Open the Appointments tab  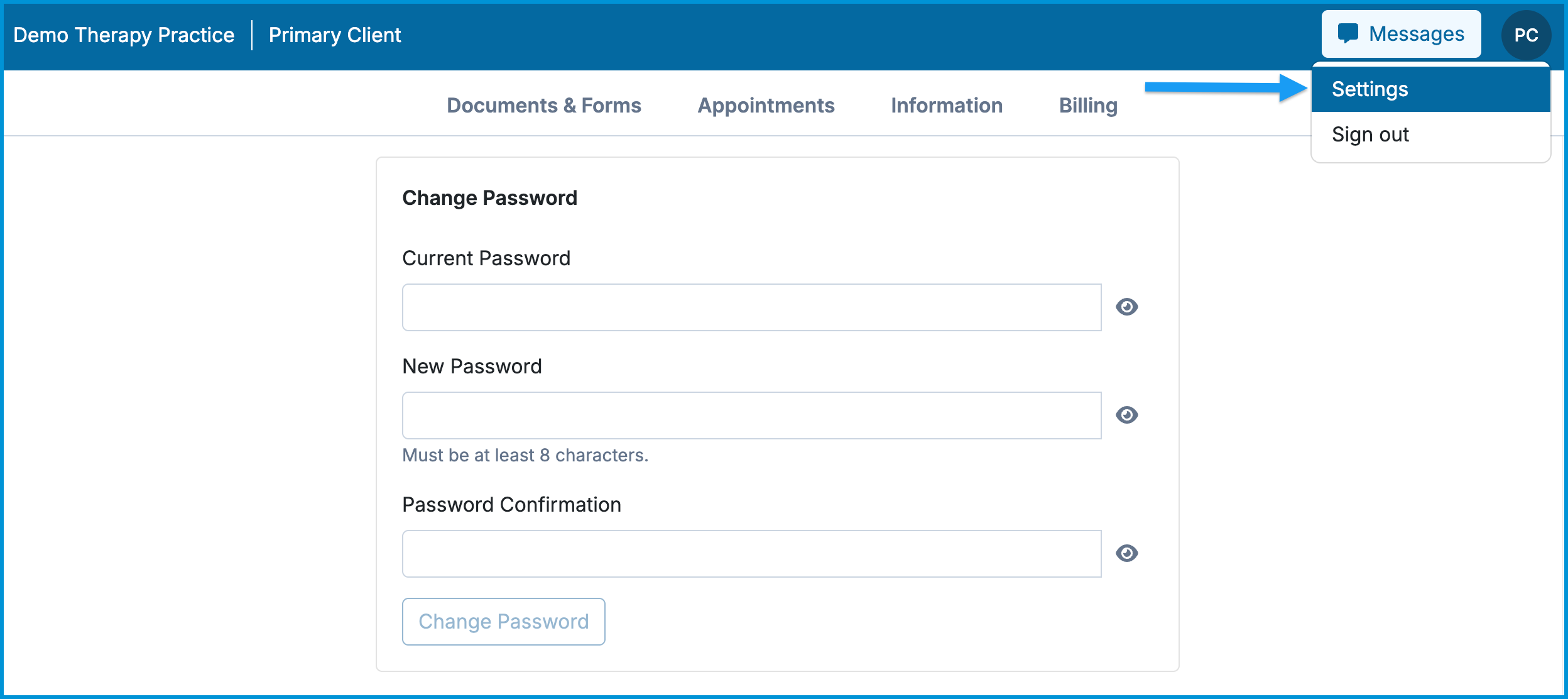[766, 105]
